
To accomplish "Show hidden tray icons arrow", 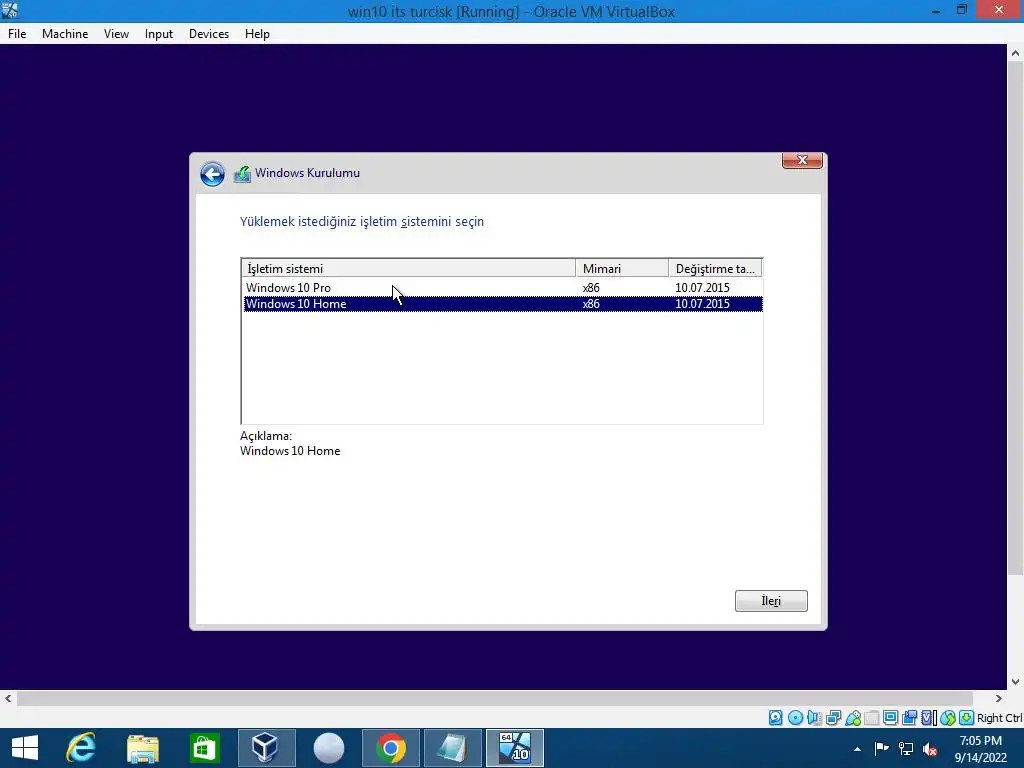I will point(857,749).
